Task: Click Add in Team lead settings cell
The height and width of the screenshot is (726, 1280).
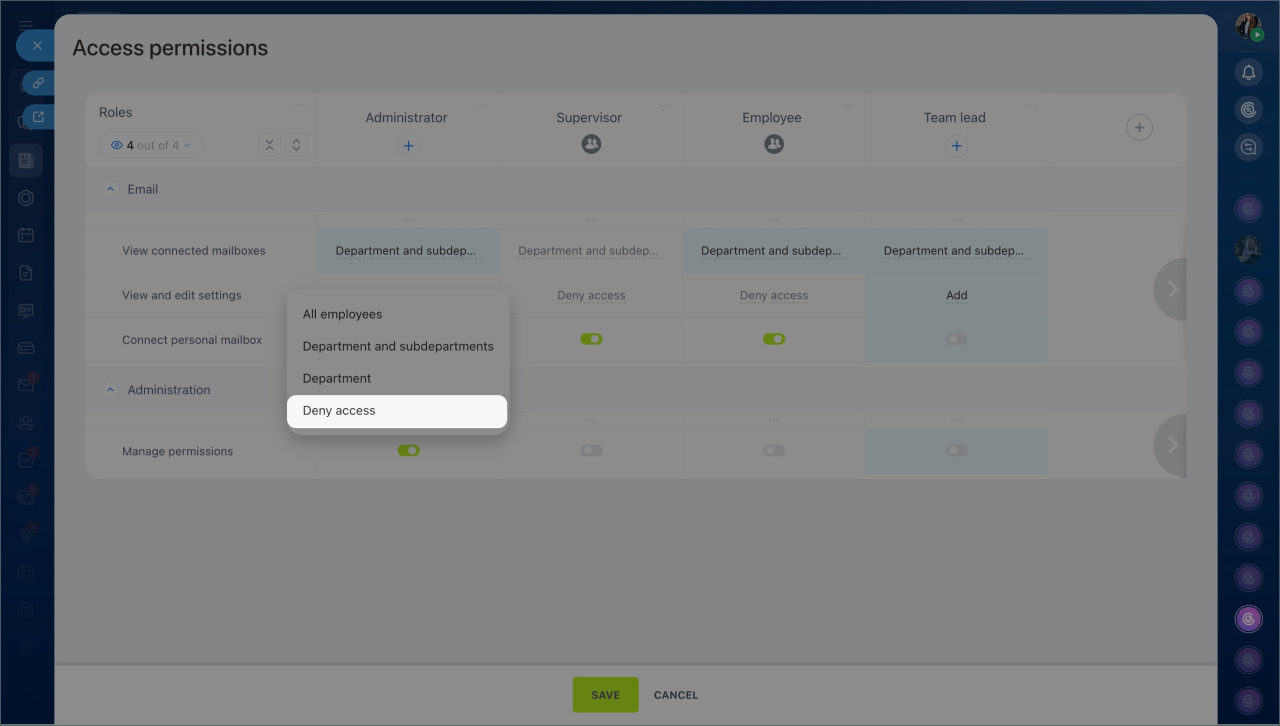Action: [x=956, y=295]
